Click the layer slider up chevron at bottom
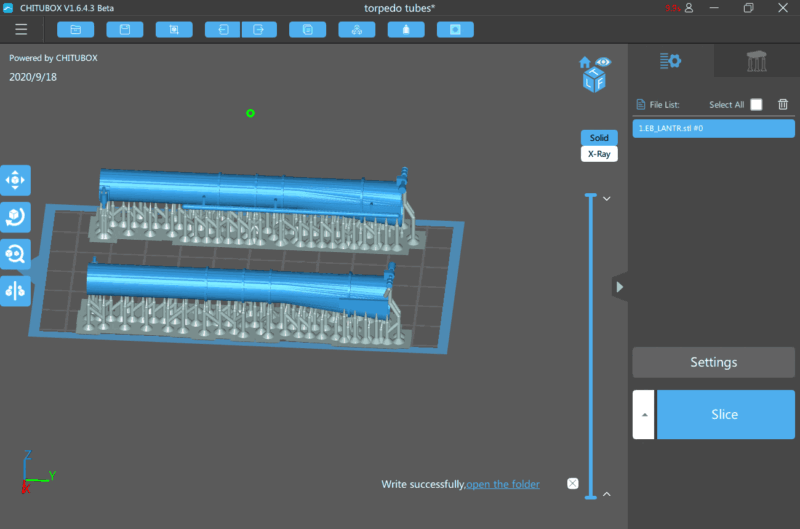 pos(607,494)
